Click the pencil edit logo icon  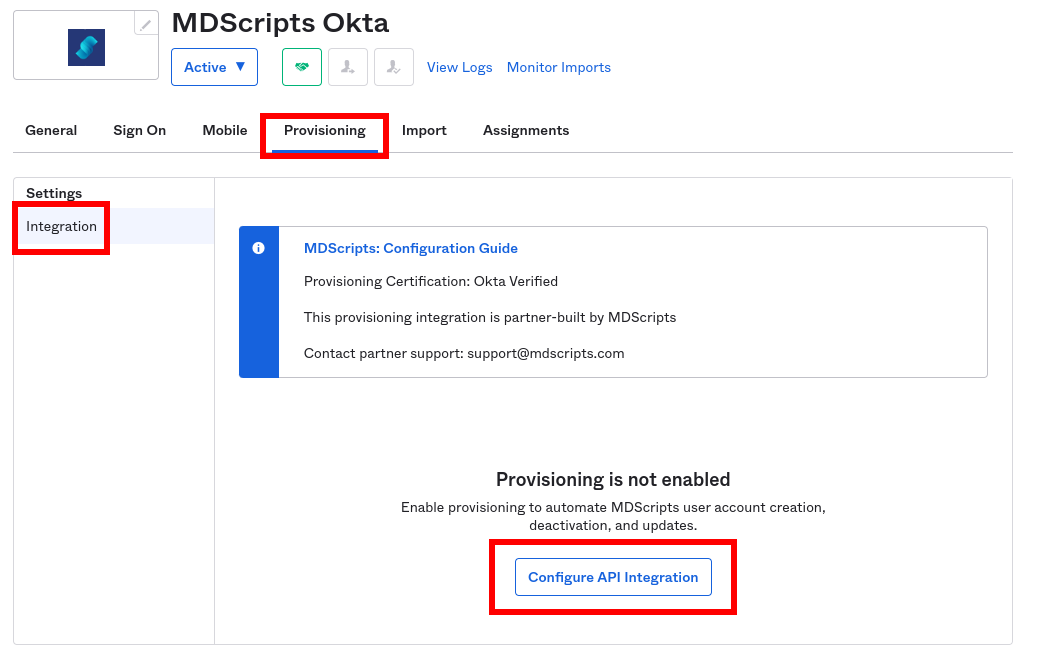(146, 24)
